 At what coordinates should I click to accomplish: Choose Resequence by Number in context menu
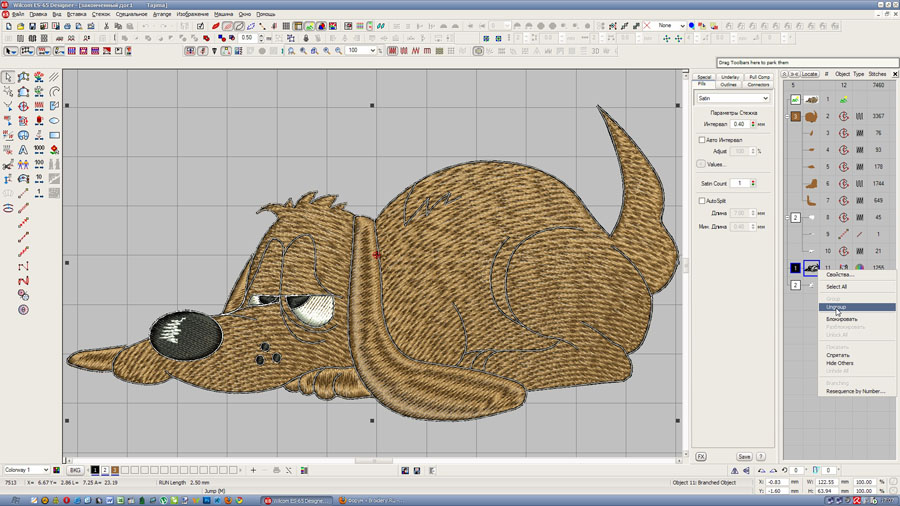(x=855, y=391)
